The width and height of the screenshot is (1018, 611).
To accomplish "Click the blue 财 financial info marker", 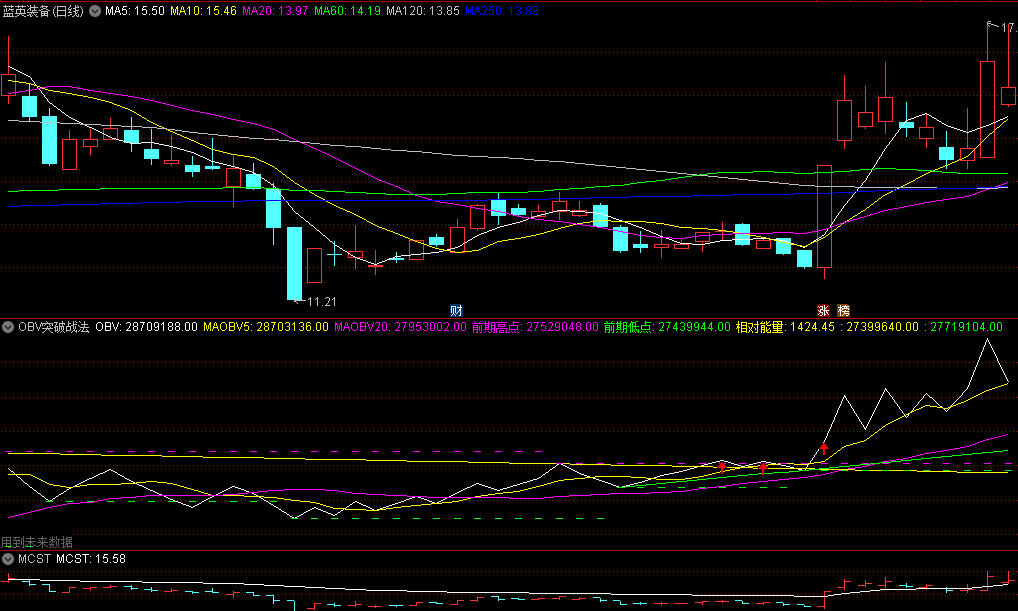I will coord(456,310).
